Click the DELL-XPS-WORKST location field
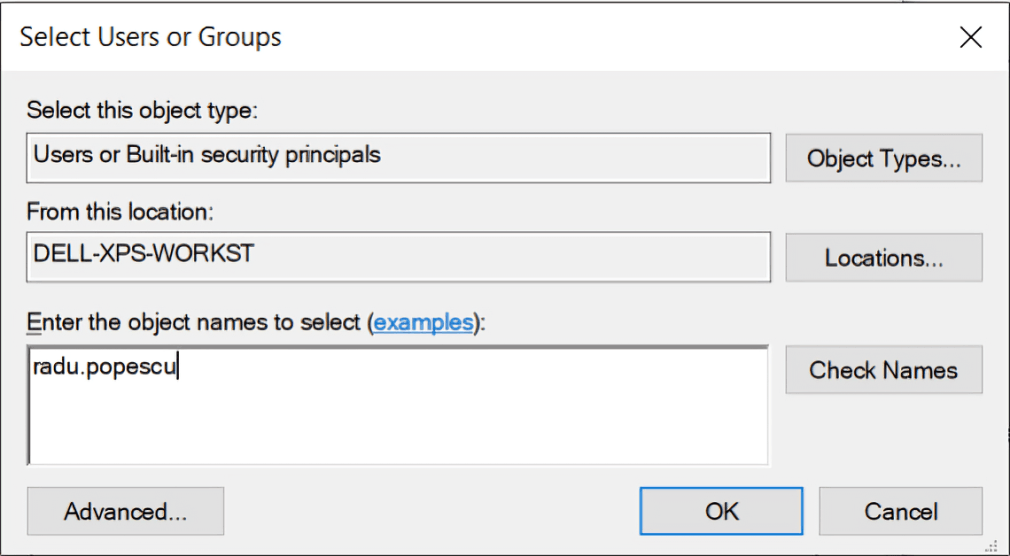This screenshot has height=556, width=1010. tap(398, 257)
